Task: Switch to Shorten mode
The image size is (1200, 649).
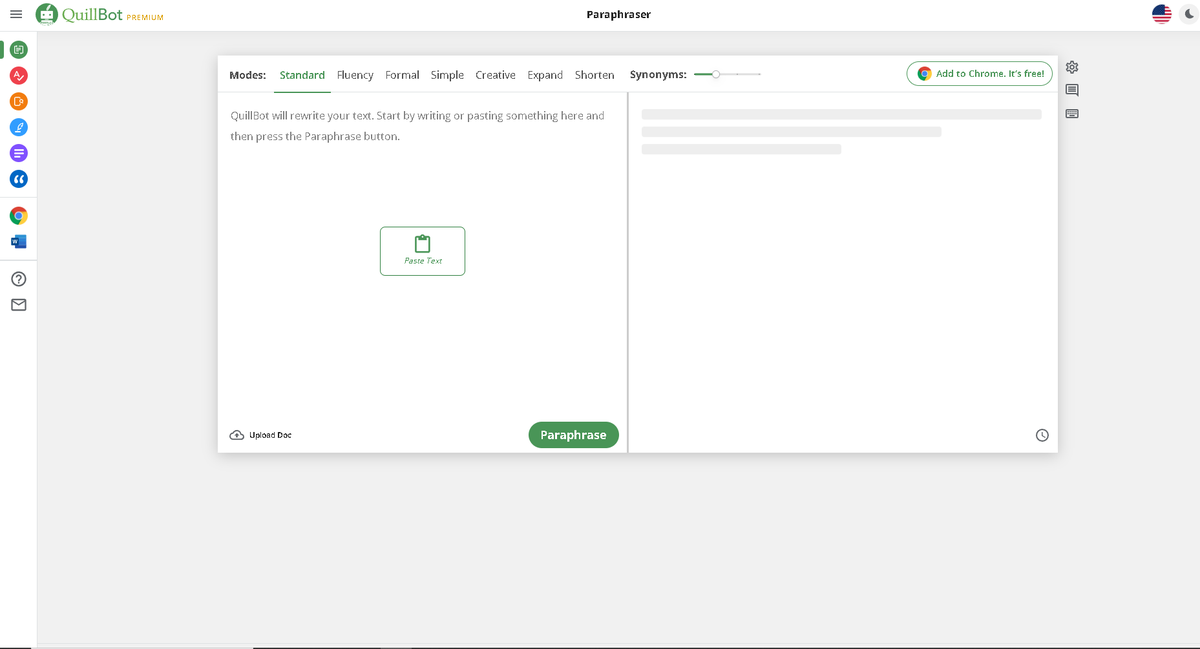Action: 594,75
